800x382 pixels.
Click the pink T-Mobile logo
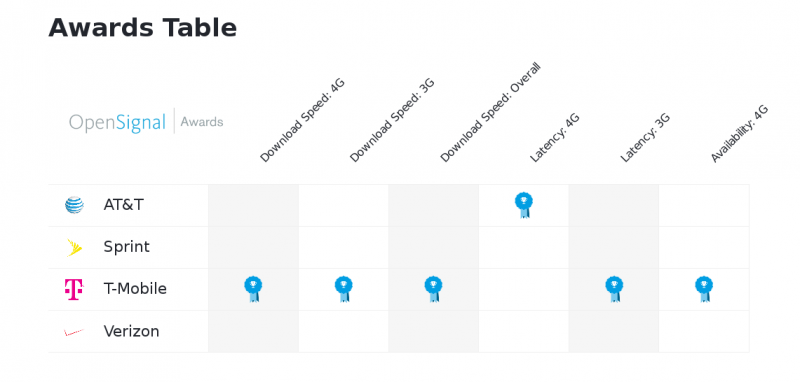73,289
